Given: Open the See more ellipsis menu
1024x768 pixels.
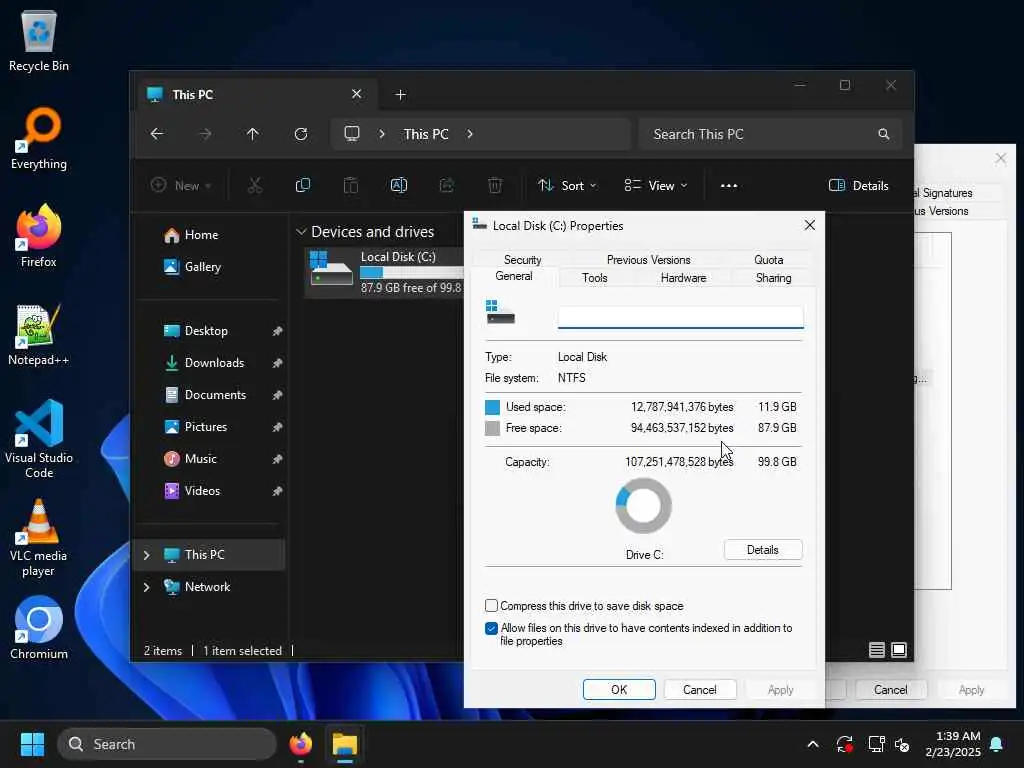Looking at the screenshot, I should 729,185.
